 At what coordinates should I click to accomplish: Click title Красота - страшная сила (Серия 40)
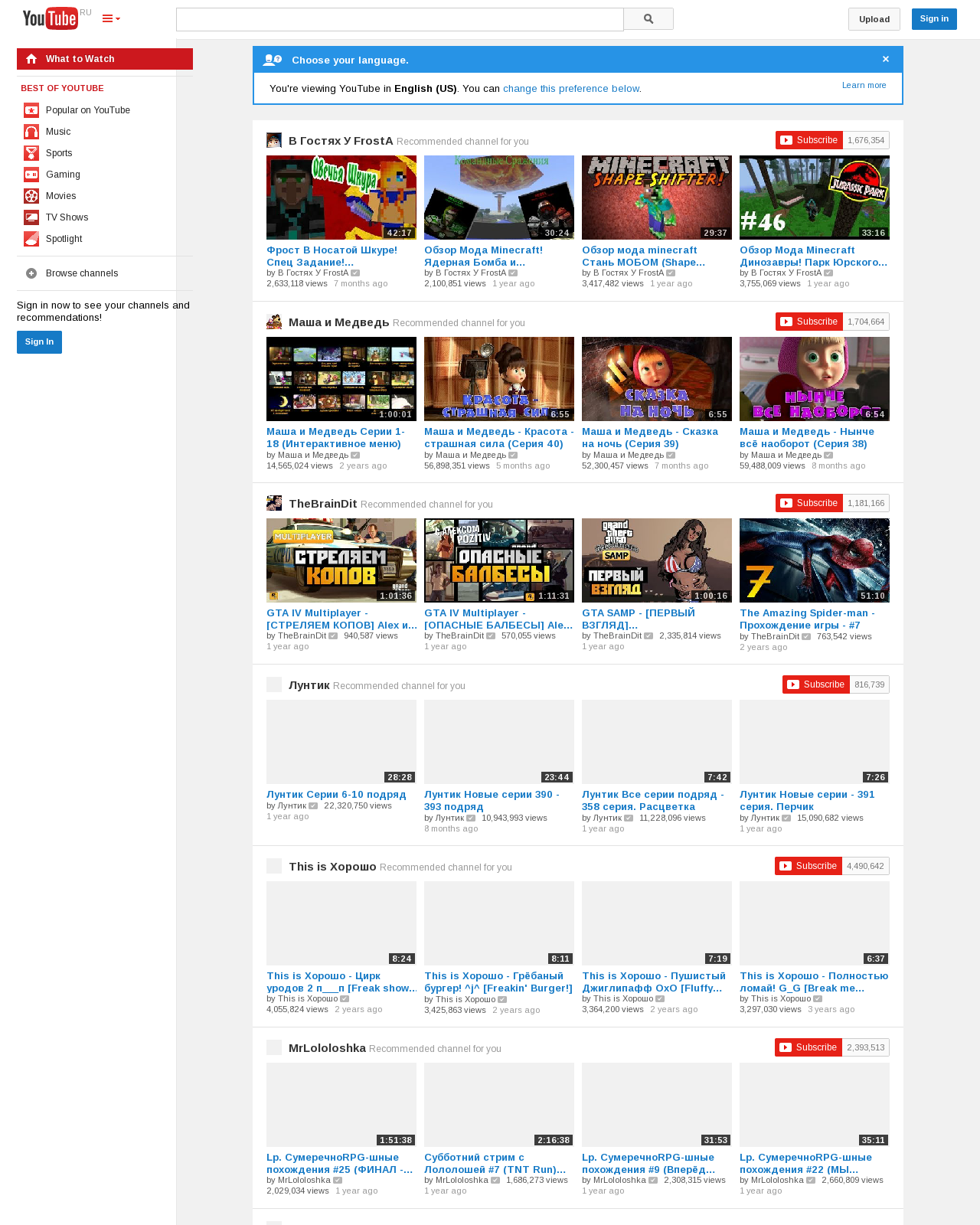(x=499, y=438)
